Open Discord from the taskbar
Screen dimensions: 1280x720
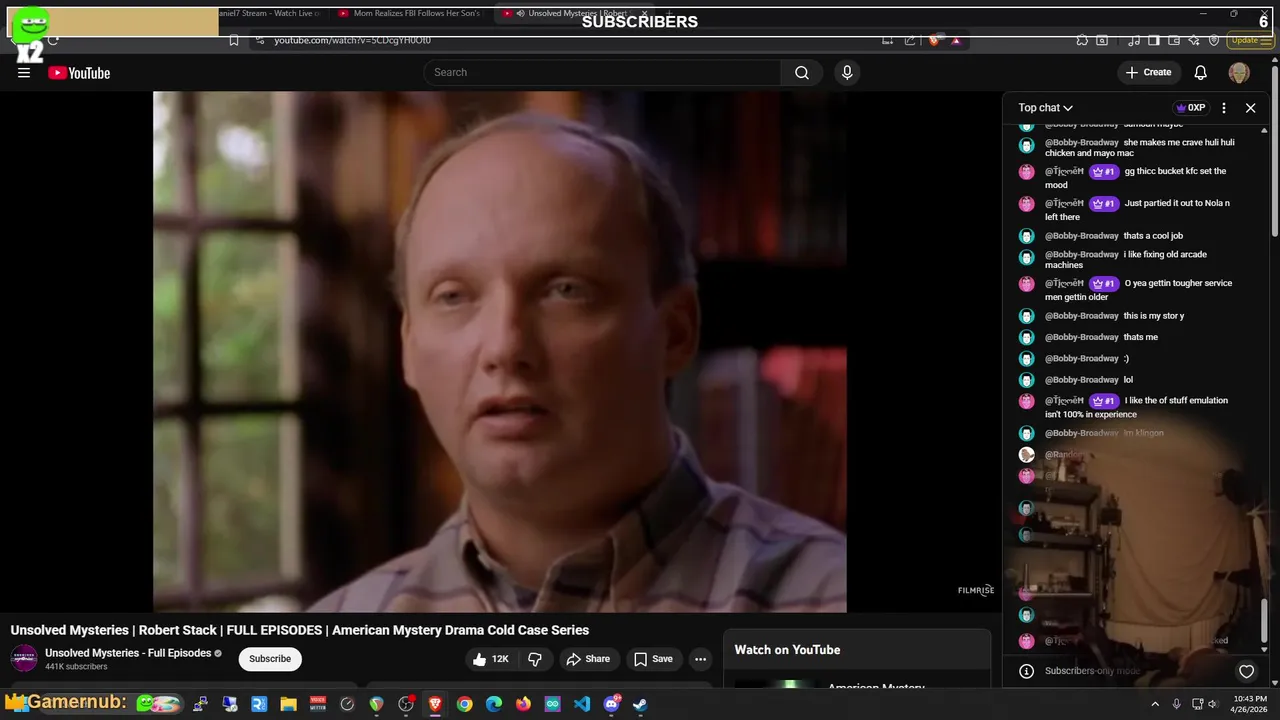(x=611, y=704)
